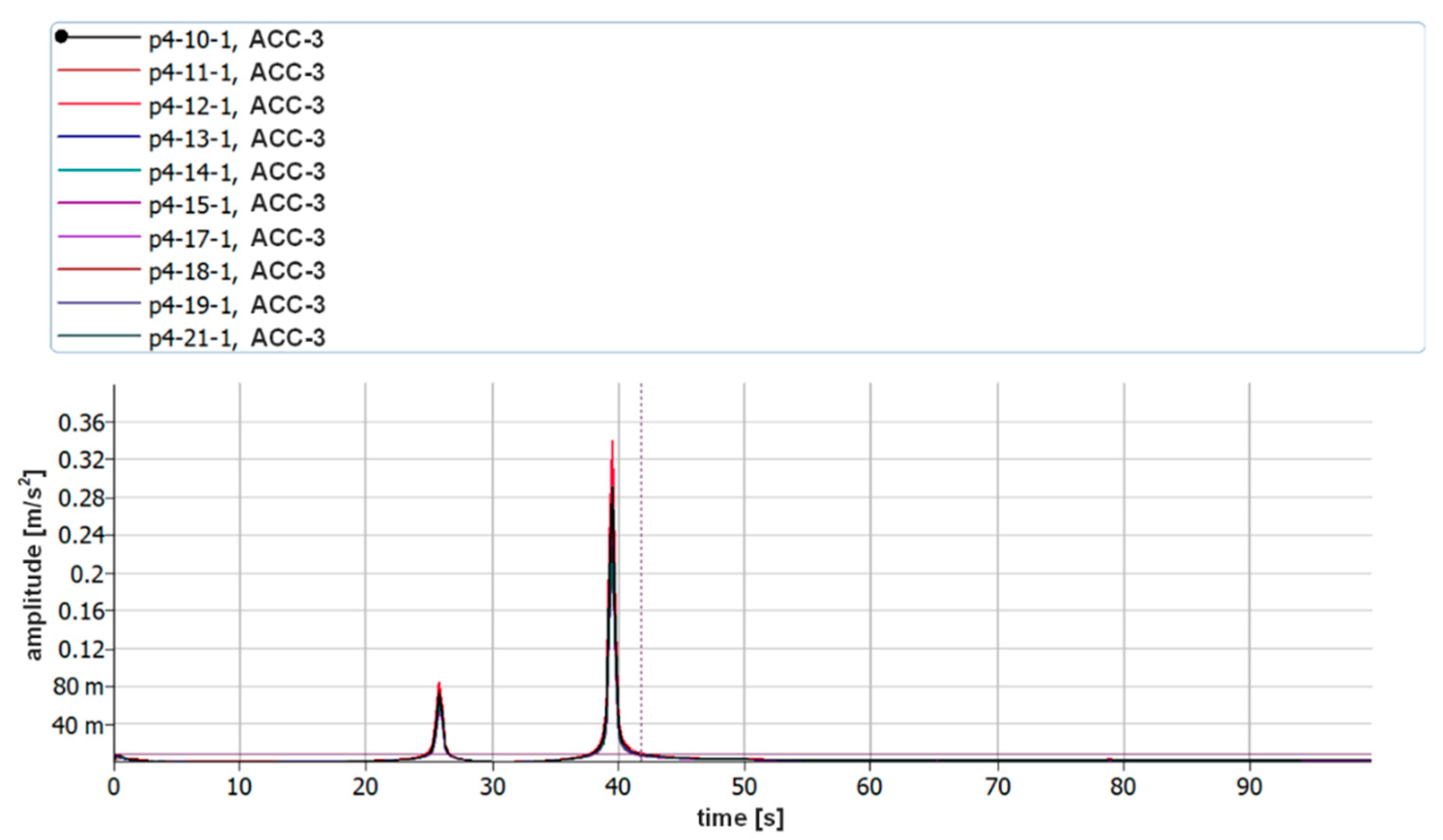Select the p4-21-1, ACC-3 legend label
Screen dimensions: 1443x840
coord(236,337)
